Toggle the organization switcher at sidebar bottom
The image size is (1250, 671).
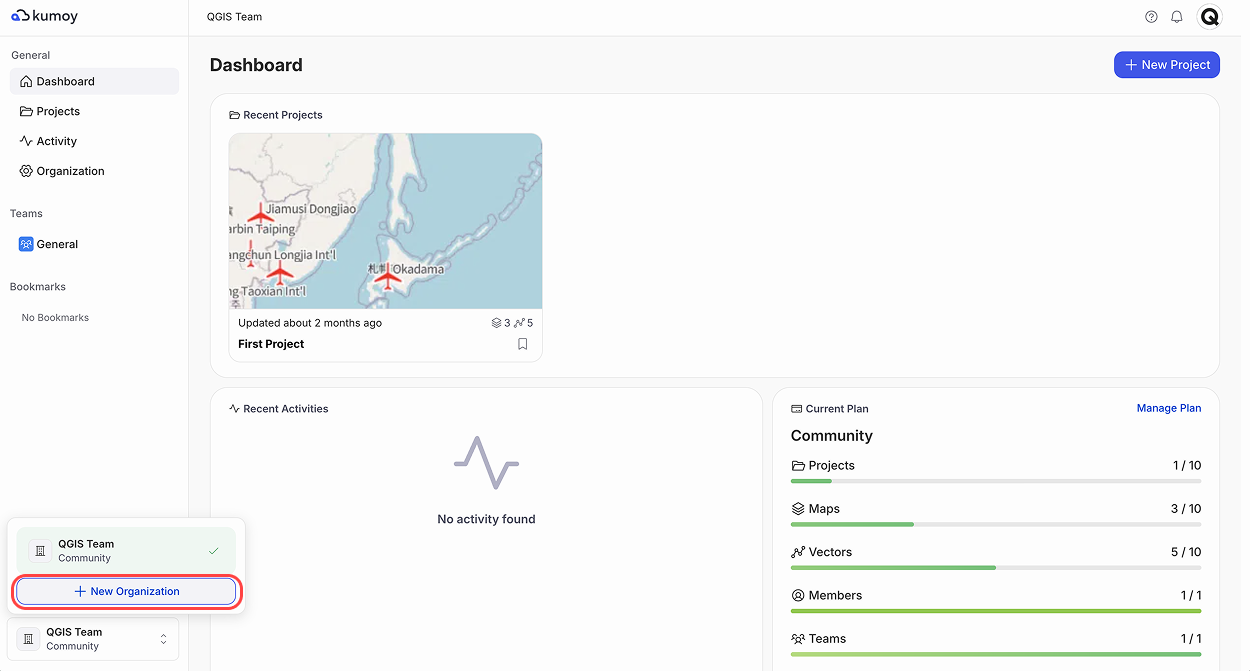(94, 639)
